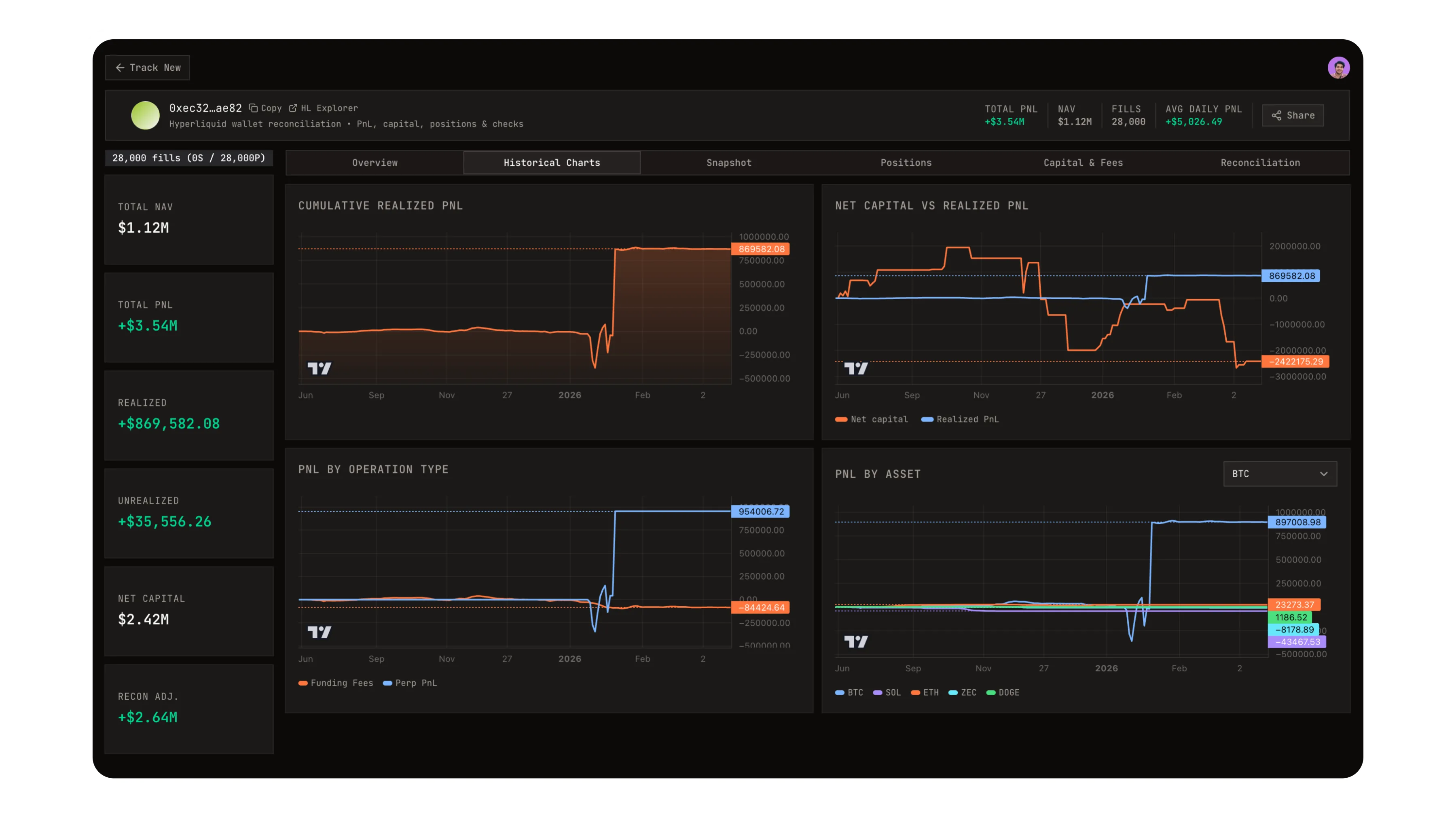Click the copy wallet address icon
1456x819 pixels.
[x=253, y=108]
